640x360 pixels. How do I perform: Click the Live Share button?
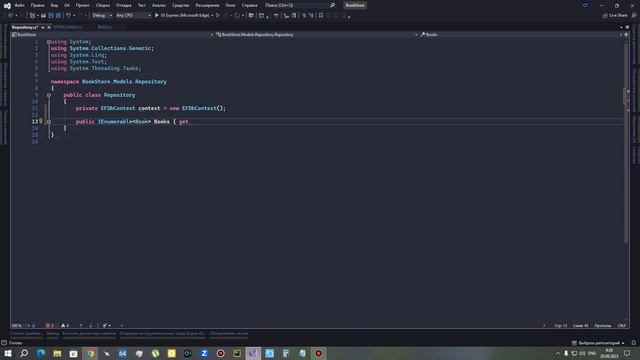click(615, 16)
